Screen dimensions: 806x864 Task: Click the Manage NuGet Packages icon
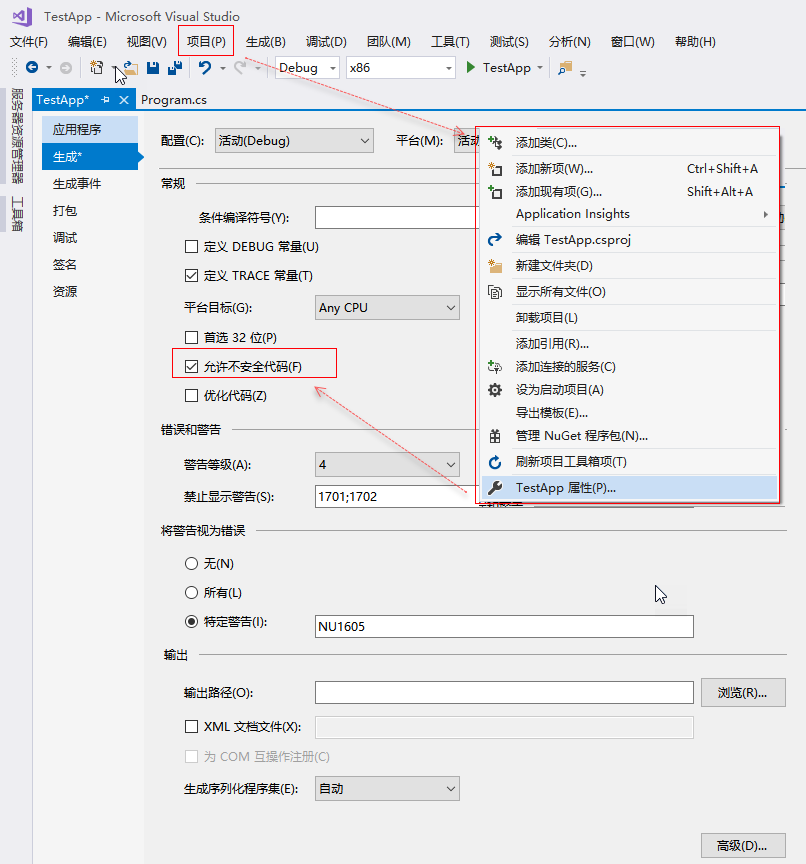pos(495,436)
